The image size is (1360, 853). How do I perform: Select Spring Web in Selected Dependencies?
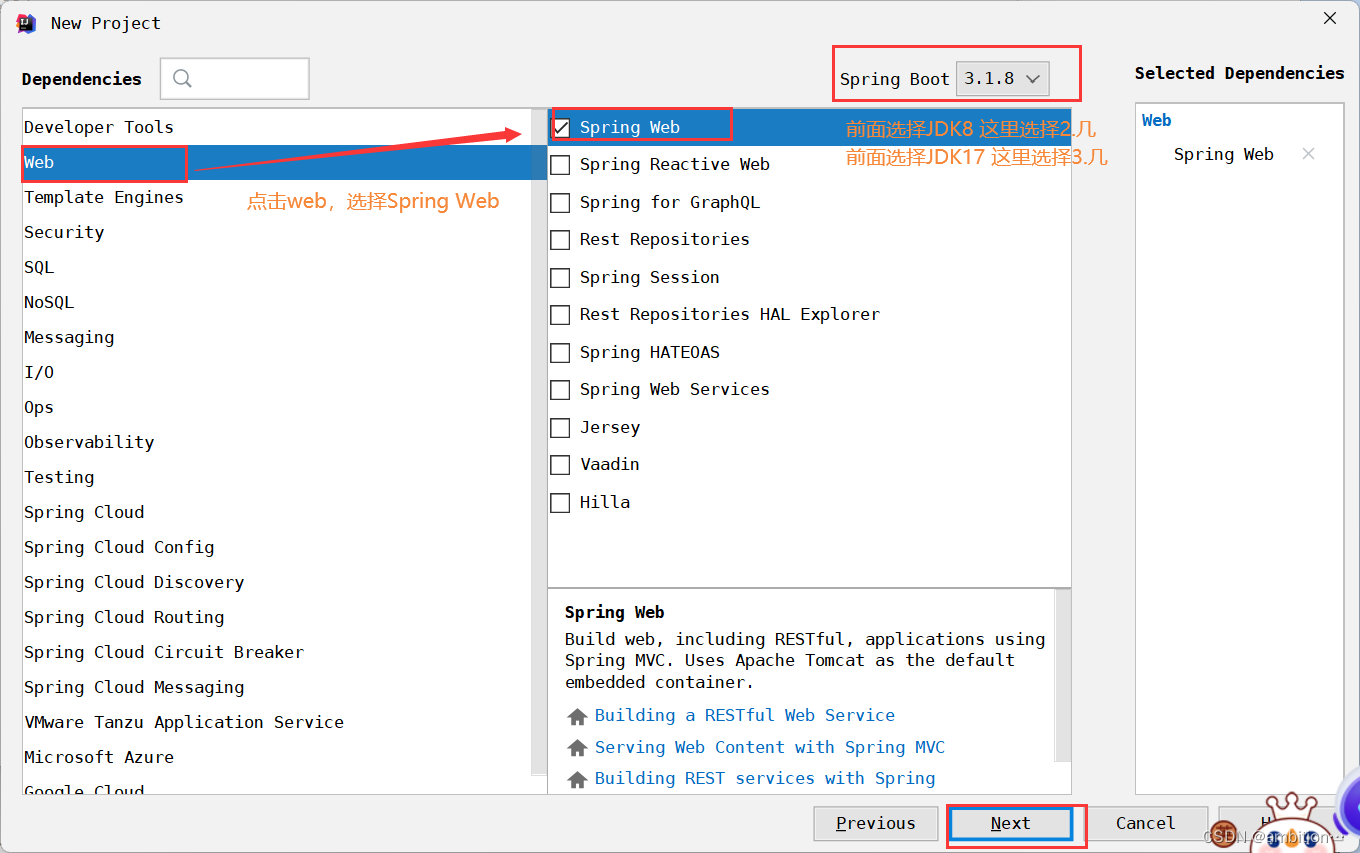1223,154
